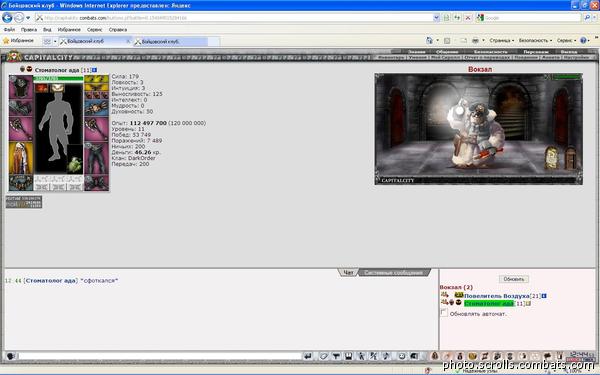The image size is (600, 375).
Task: Click the filter funnel chat icon
Action: click(x=336, y=356)
